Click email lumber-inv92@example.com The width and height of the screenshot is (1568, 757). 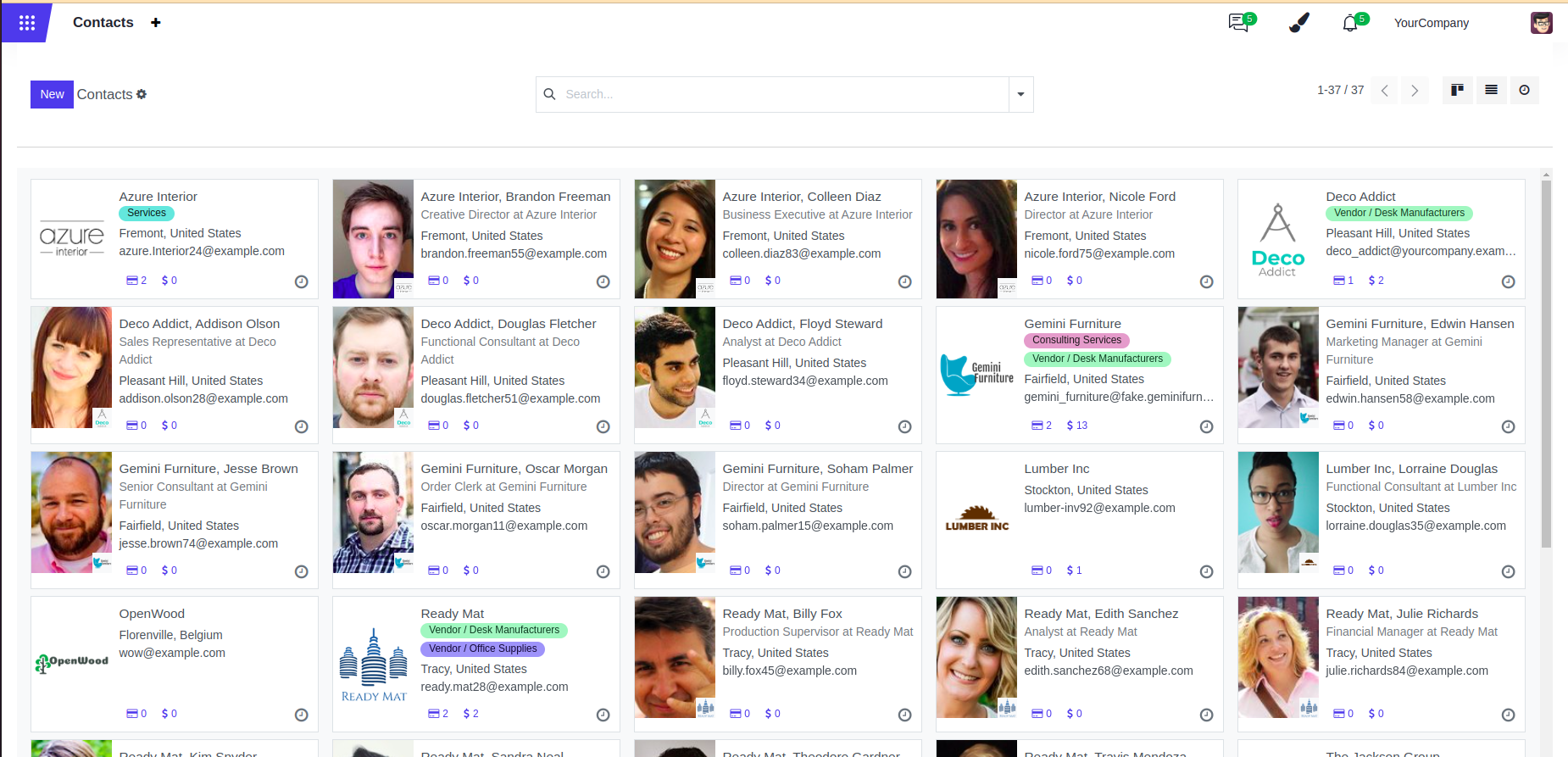(1099, 509)
